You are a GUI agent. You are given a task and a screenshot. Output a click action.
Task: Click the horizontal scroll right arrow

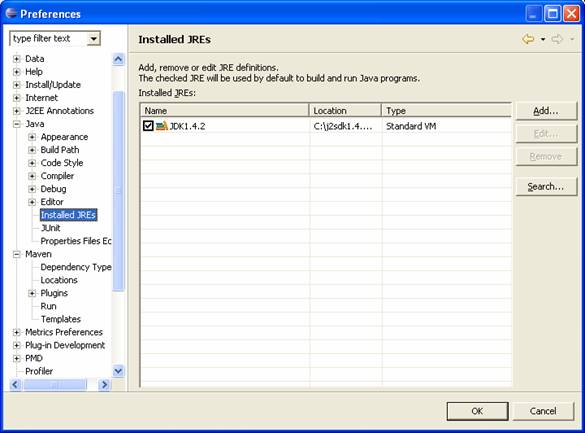(x=104, y=385)
